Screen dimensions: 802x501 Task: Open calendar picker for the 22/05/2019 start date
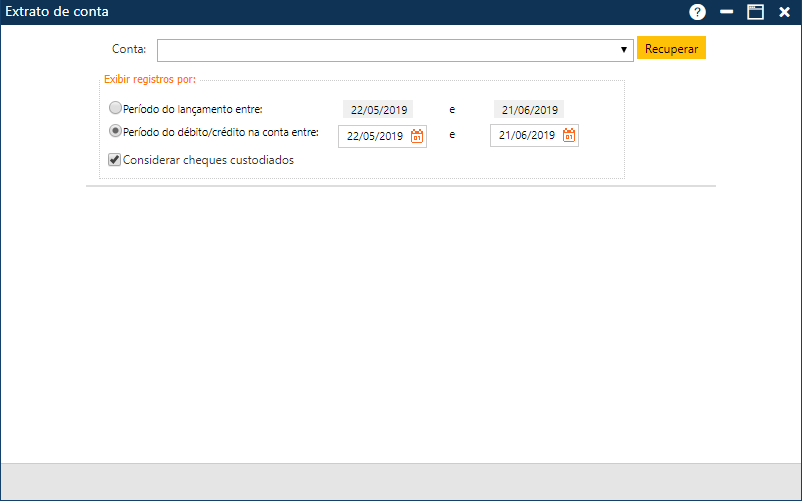click(417, 136)
